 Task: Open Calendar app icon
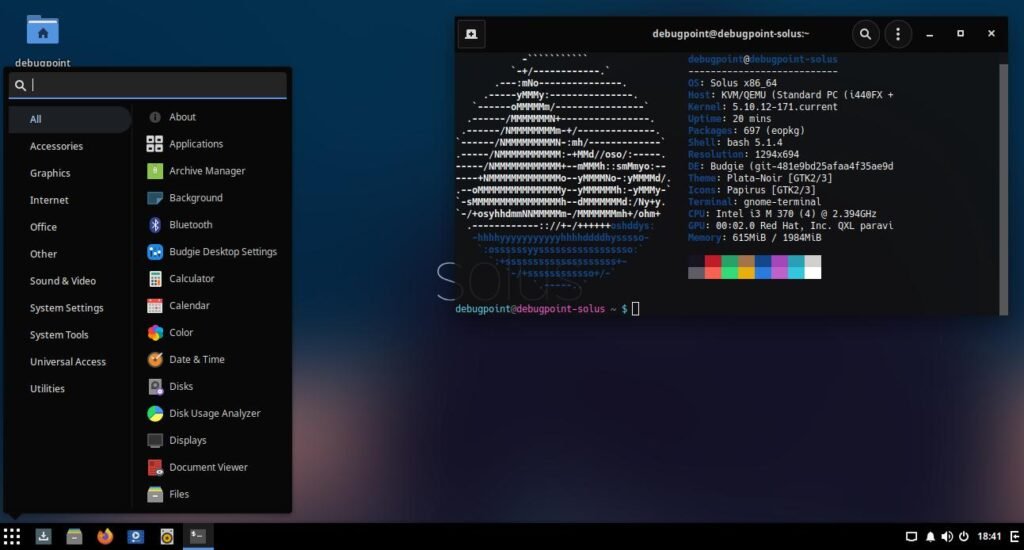(x=155, y=306)
